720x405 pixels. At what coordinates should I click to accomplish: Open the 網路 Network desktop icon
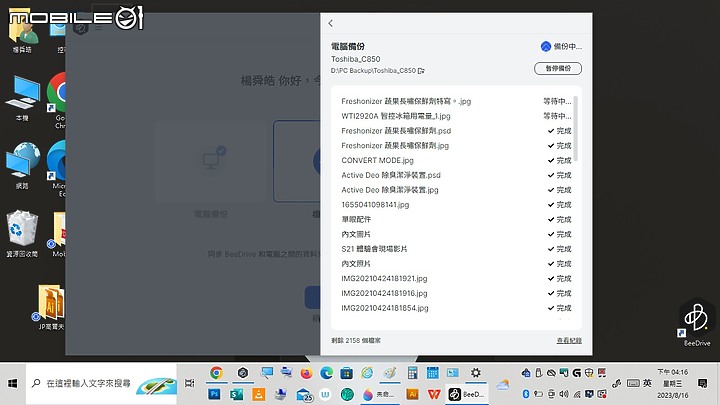22,165
